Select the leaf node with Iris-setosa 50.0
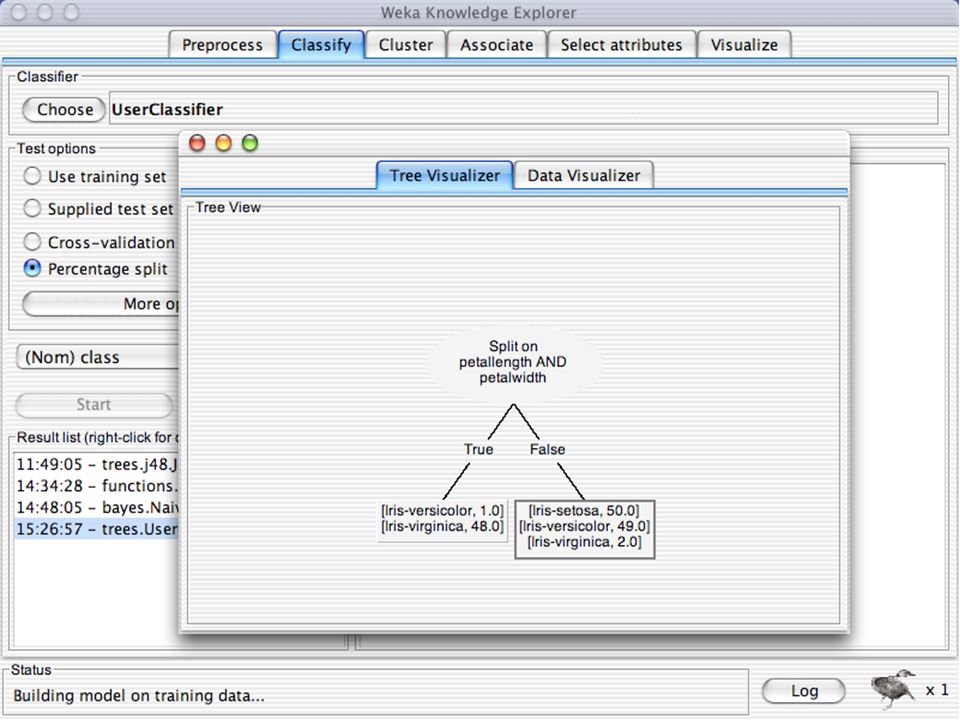960x720 pixels. 585,529
